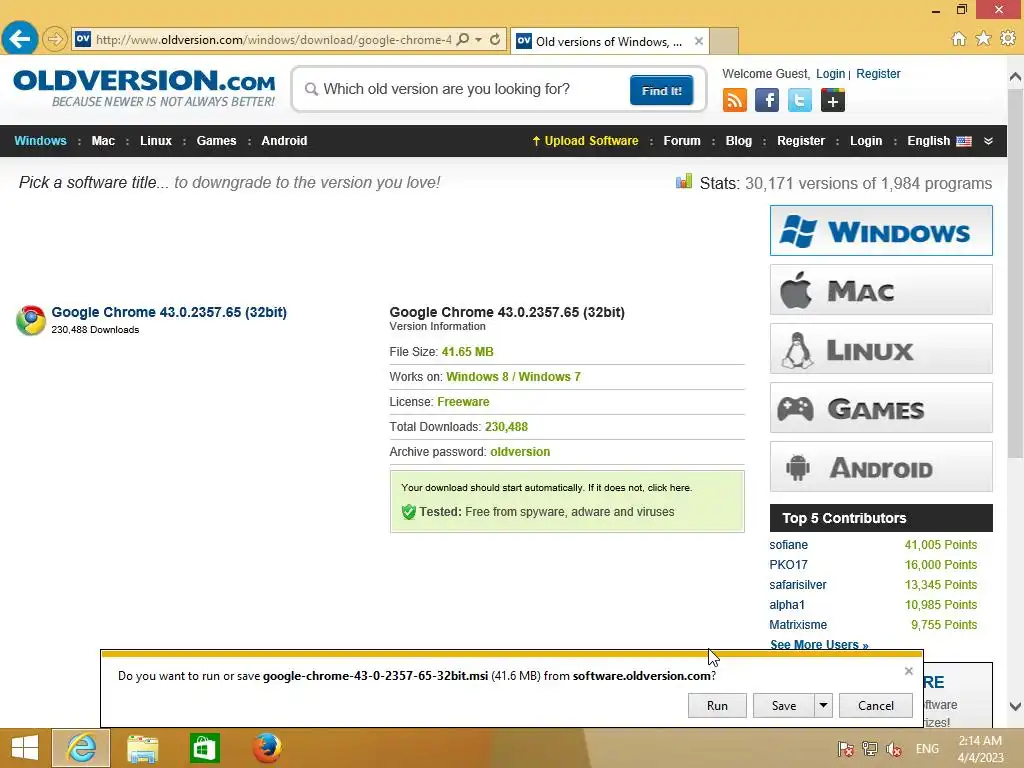This screenshot has width=1024, height=768.
Task: Open a new blank tab
Action: (x=724, y=41)
